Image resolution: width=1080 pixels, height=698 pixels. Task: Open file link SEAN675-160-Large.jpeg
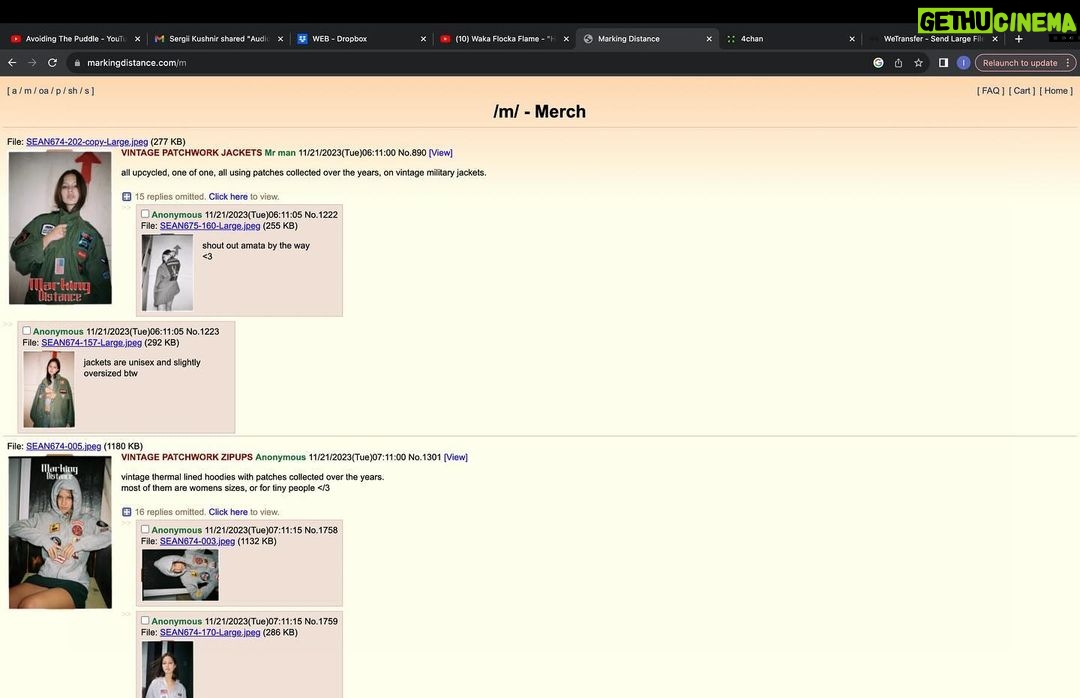coord(210,226)
